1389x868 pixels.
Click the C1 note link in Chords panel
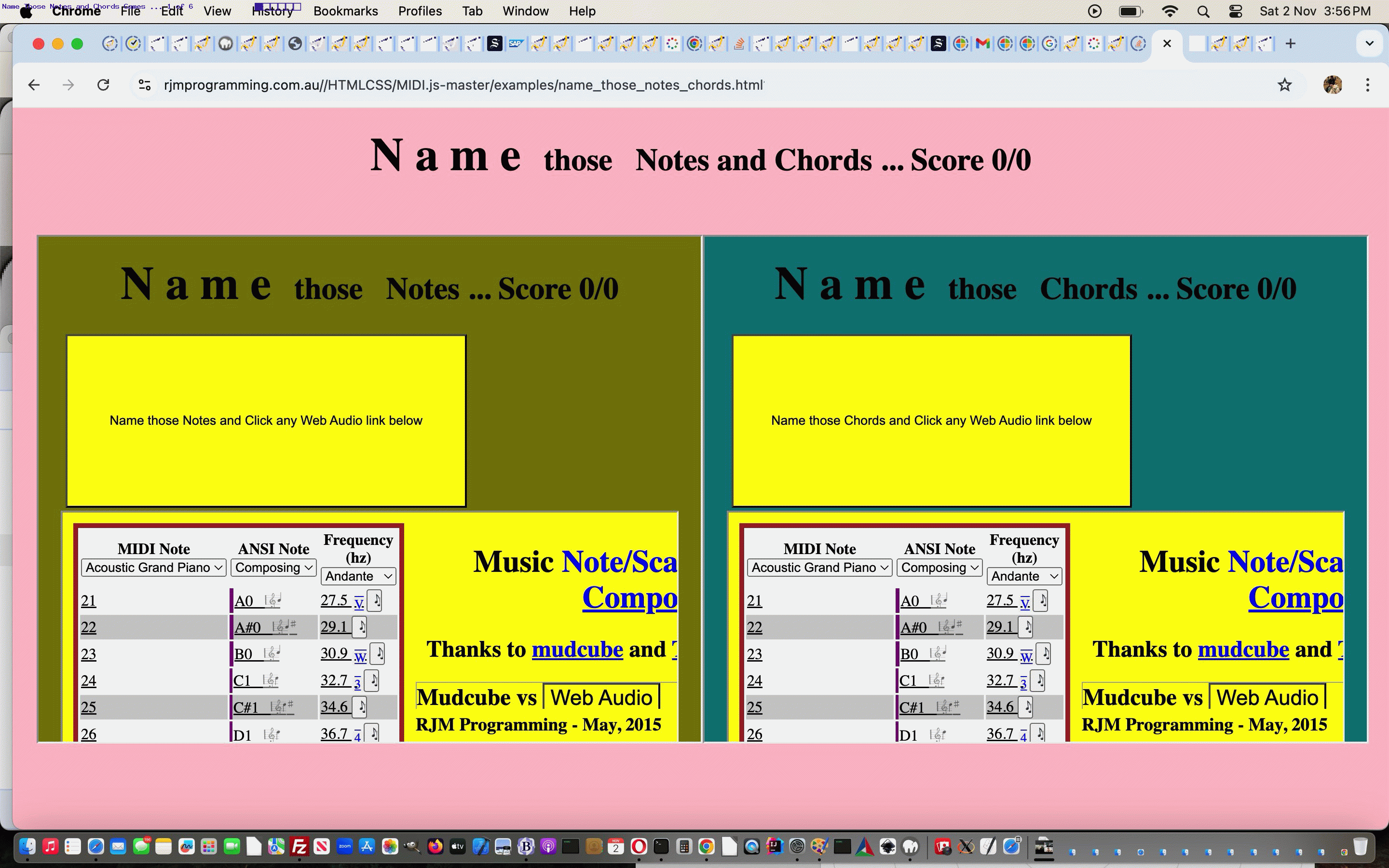(x=908, y=680)
